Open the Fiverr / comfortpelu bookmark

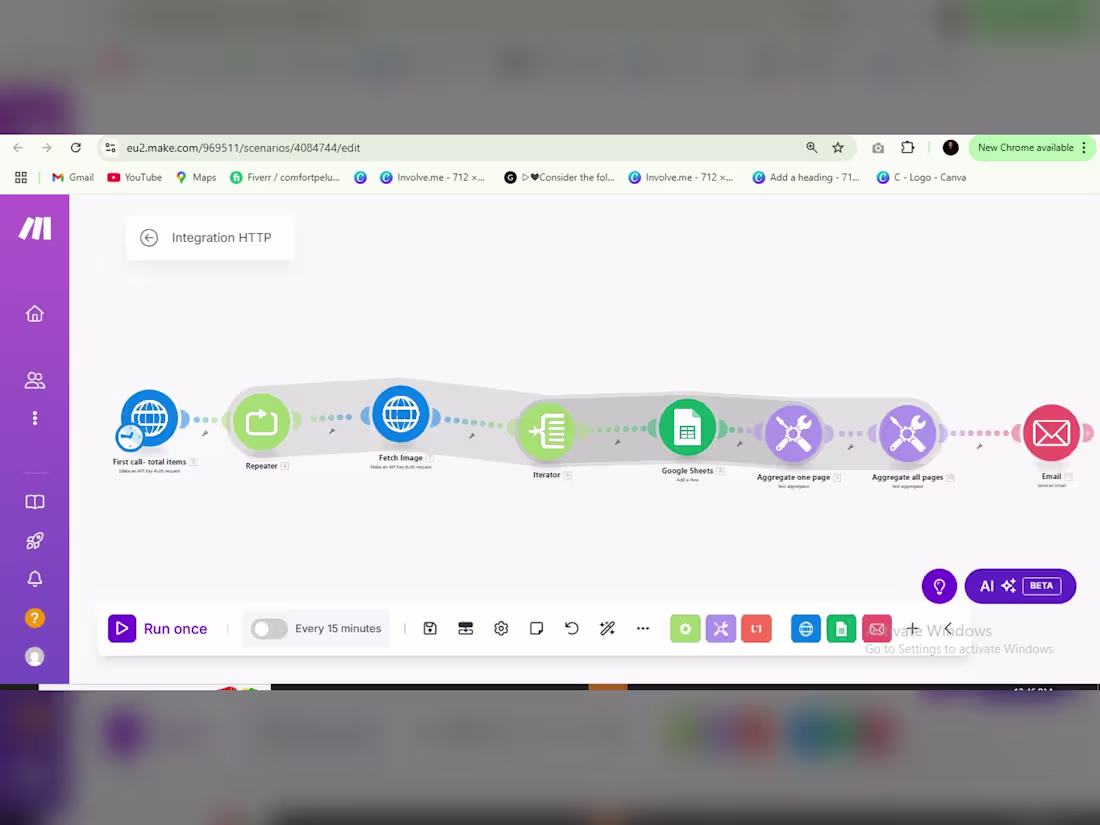(285, 177)
